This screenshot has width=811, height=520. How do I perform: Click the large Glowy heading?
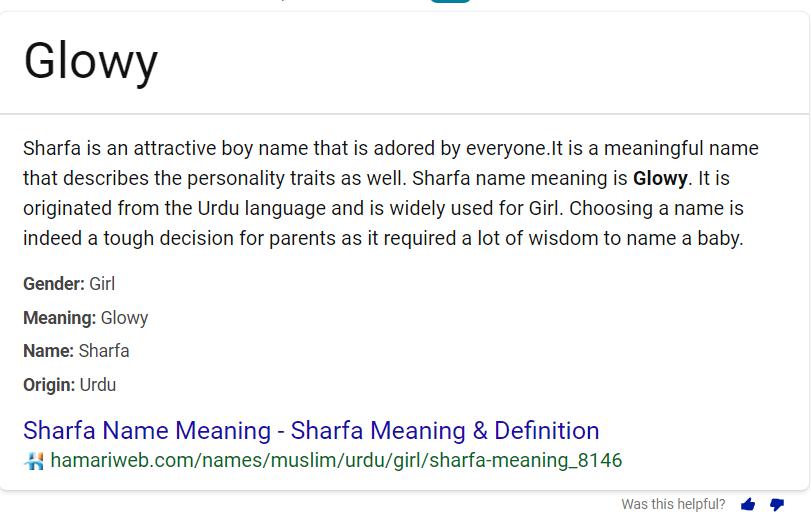(x=91, y=62)
